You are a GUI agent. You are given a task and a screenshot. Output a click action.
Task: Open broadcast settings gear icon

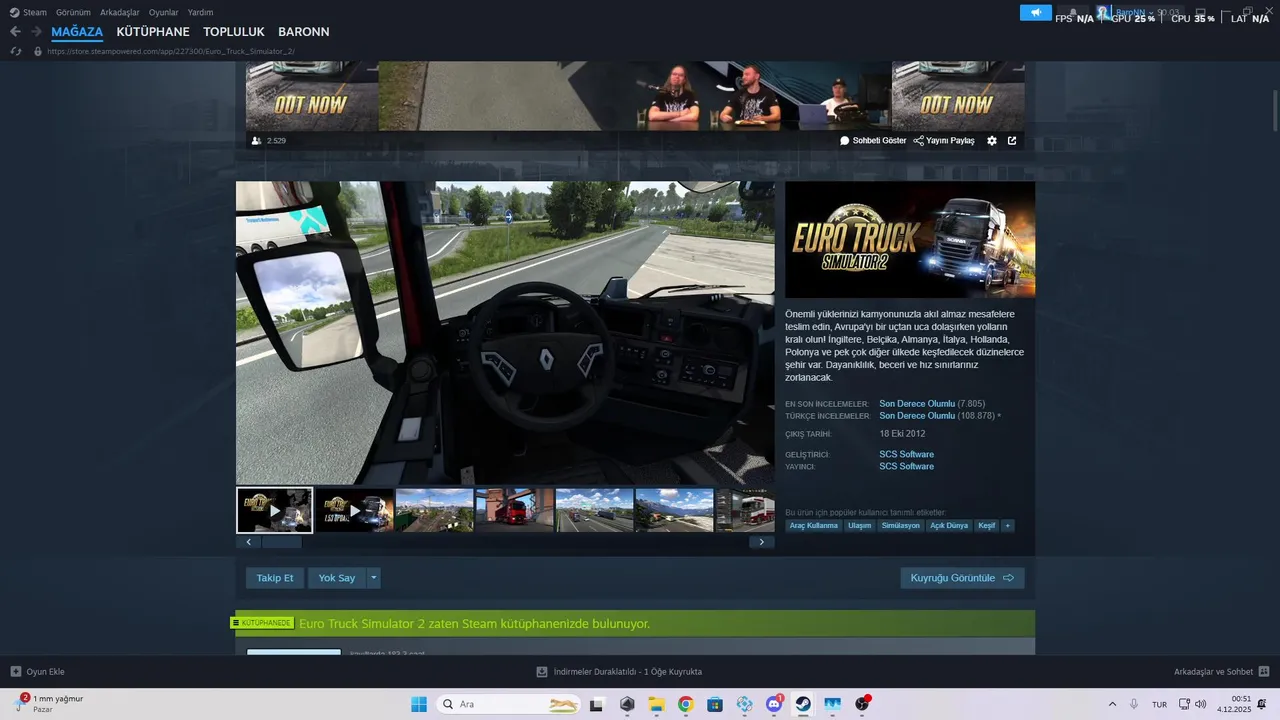(992, 141)
